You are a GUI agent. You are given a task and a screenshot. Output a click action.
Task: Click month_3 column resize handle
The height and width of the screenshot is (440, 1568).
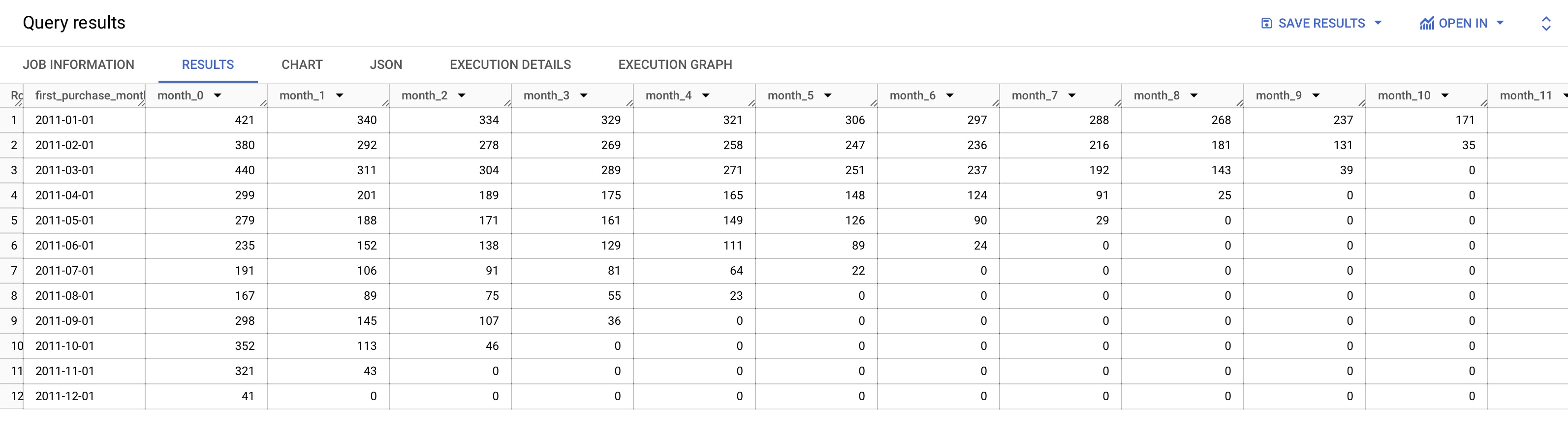630,103
